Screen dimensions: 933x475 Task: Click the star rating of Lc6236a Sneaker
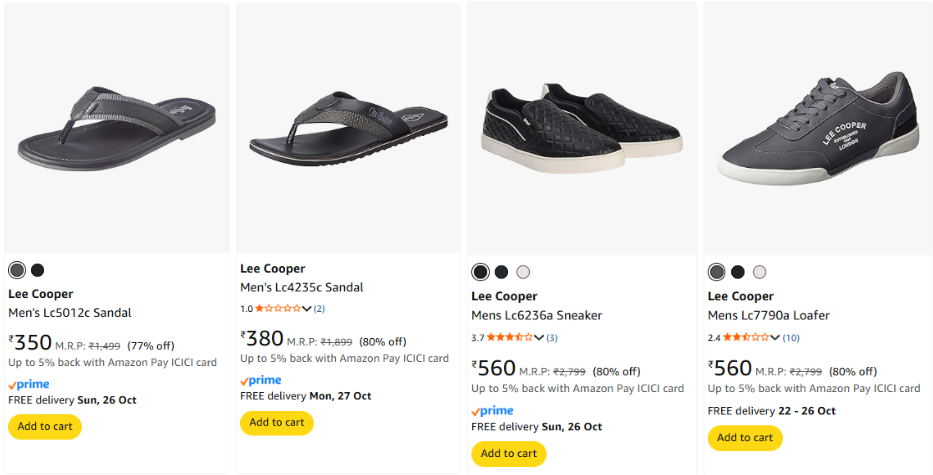click(511, 338)
